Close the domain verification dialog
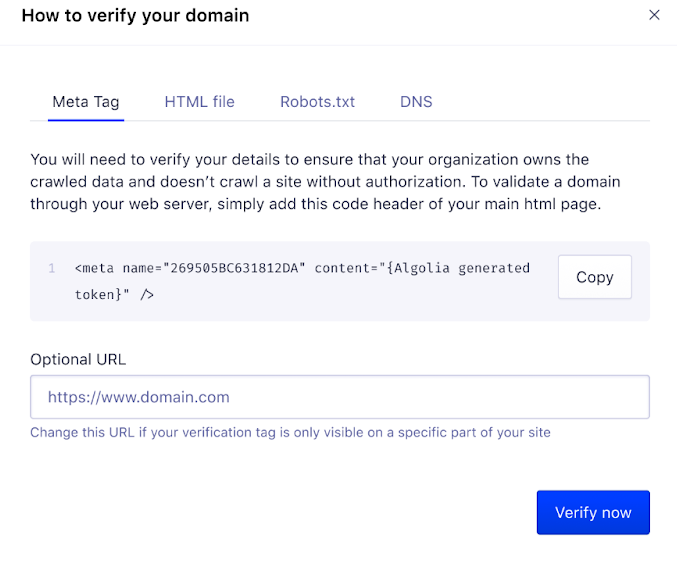The width and height of the screenshot is (677, 562). tap(655, 15)
